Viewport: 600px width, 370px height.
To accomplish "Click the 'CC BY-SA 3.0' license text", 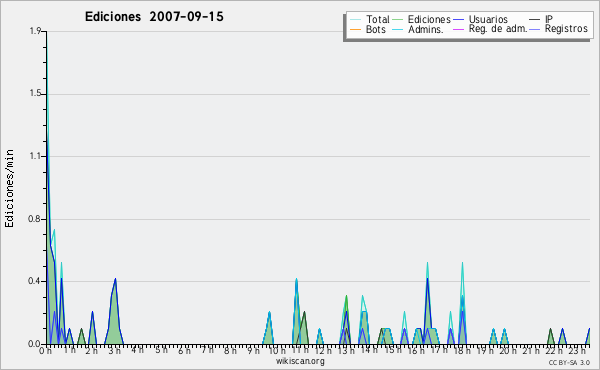I will click(x=569, y=362).
